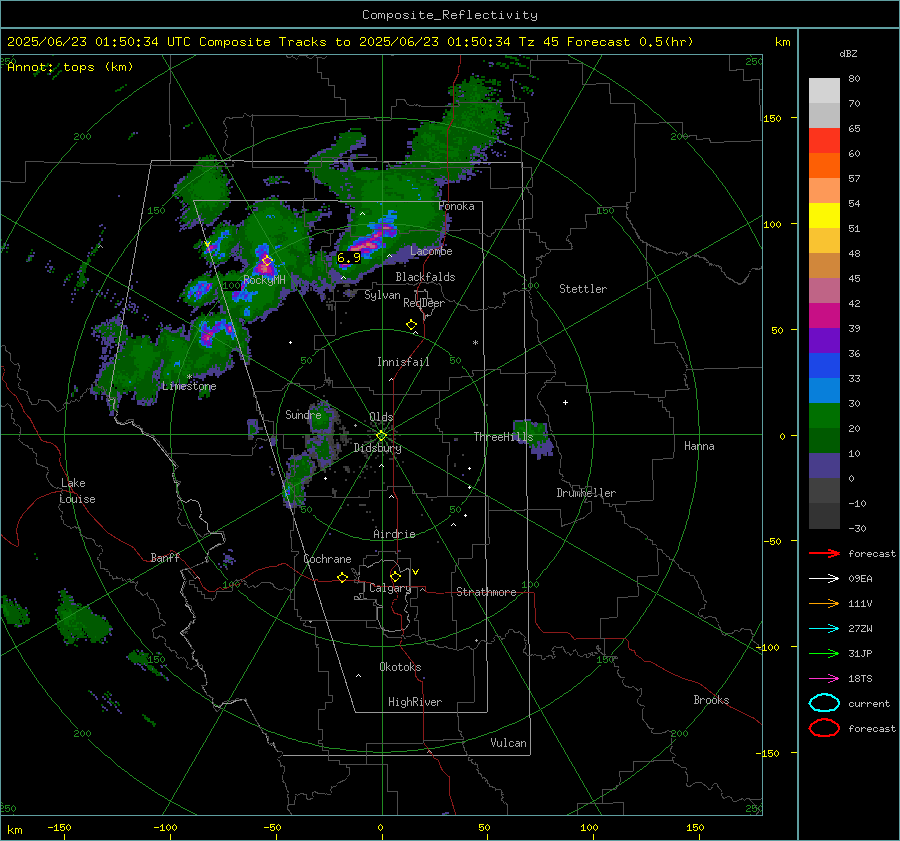This screenshot has width=900, height=841.
Task: Click the red forecast ellipse legend icon
Action: (824, 728)
